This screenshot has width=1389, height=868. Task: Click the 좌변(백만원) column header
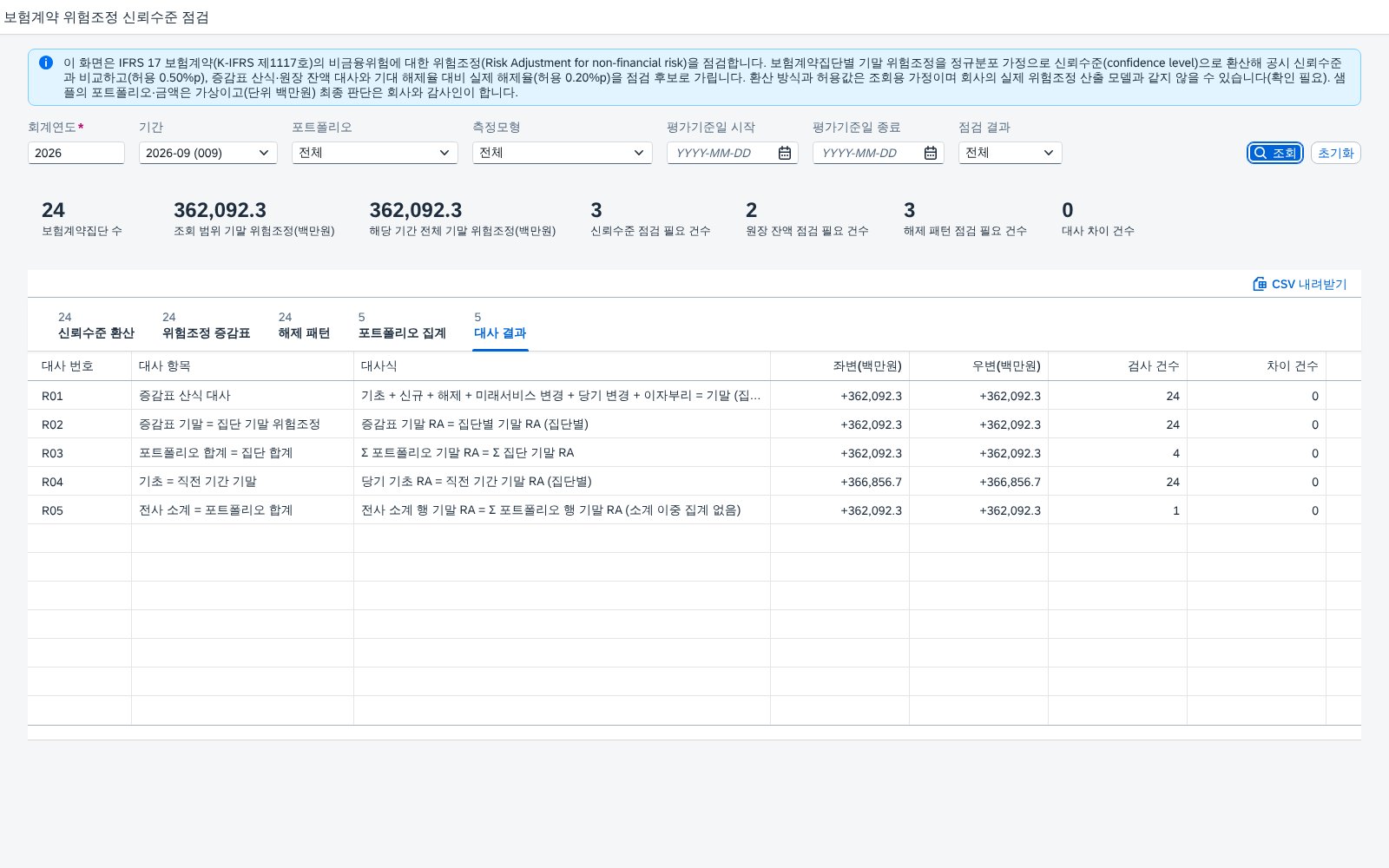840,366
